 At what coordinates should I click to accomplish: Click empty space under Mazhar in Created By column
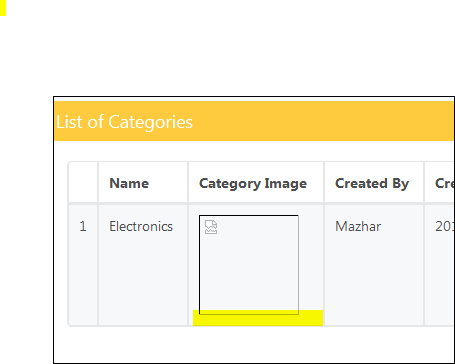[x=374, y=280]
